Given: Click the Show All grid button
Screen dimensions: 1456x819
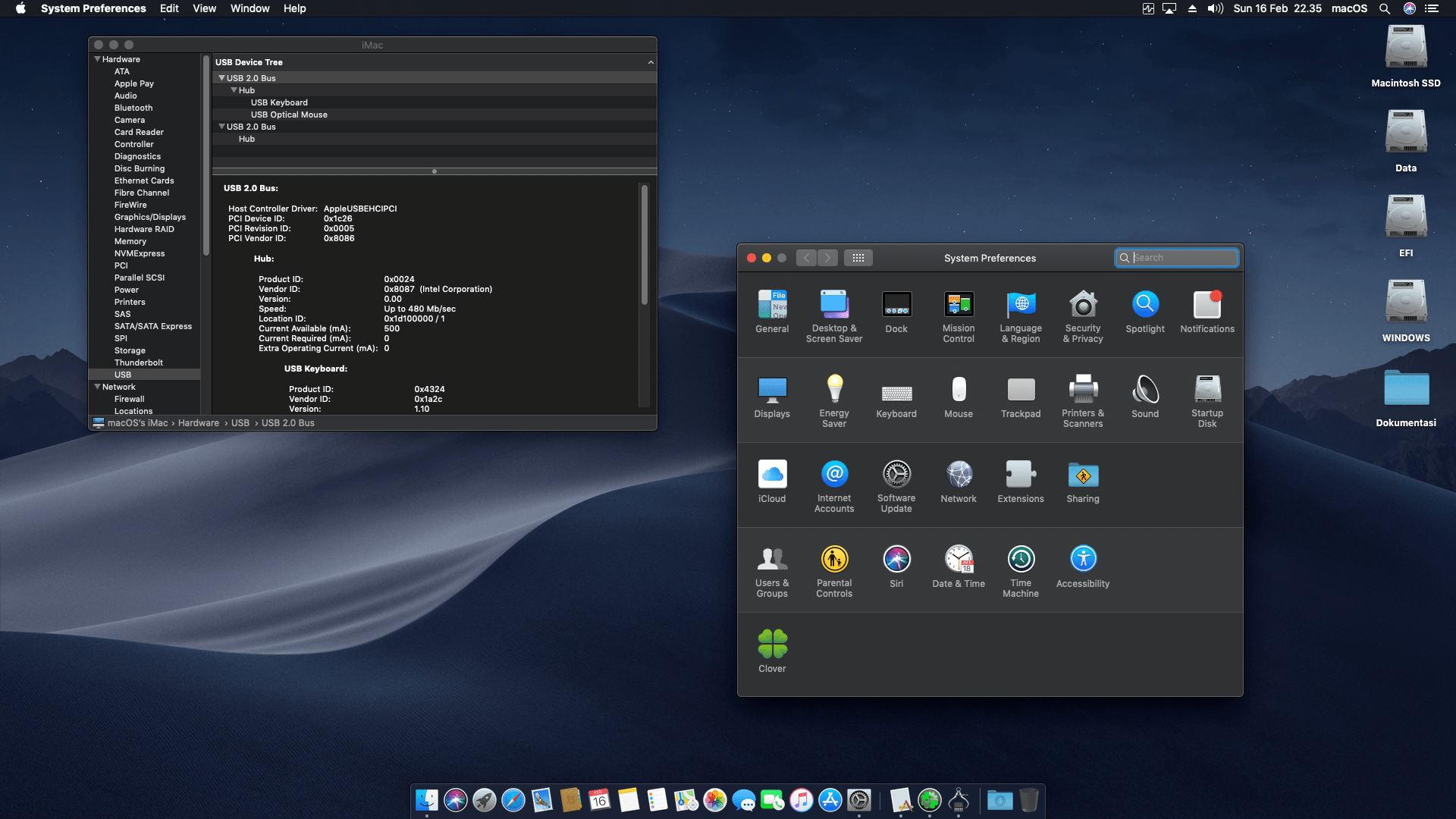Looking at the screenshot, I should point(858,258).
